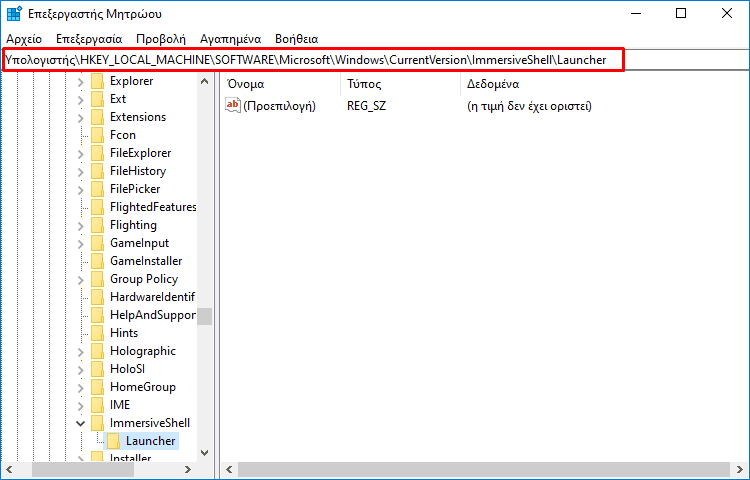The image size is (750, 480).
Task: Click the (η τιμή δεν έχει οριστεί) data cell
Action: coord(529,106)
